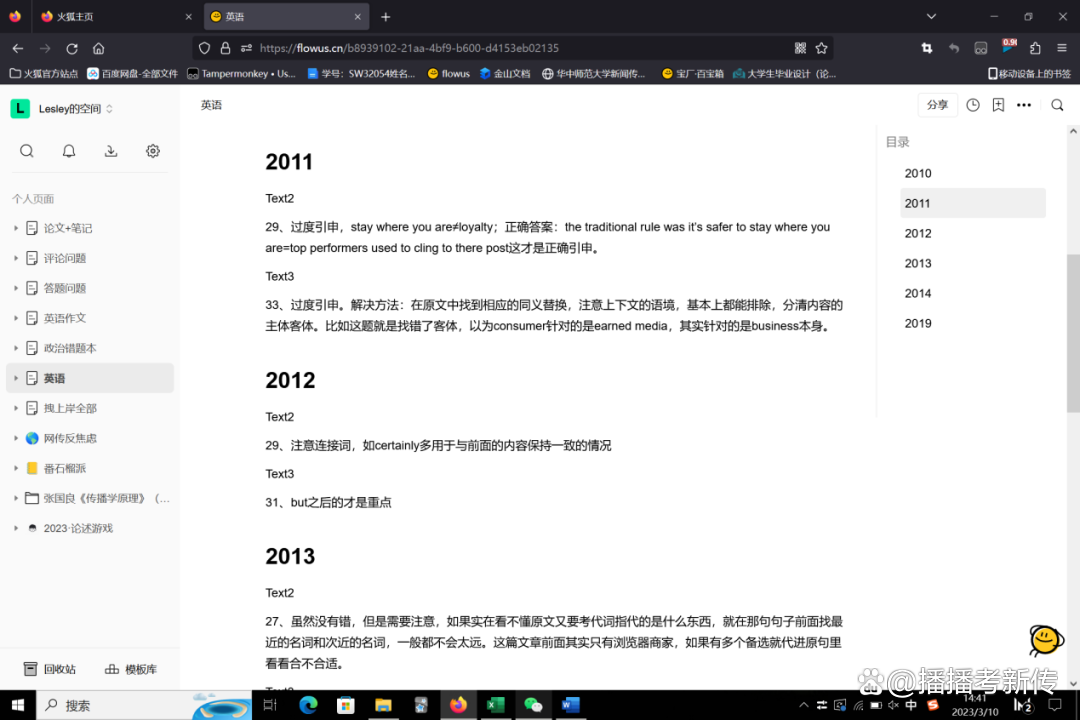Go to the Firefox home page
1080x720 pixels.
click(98, 48)
